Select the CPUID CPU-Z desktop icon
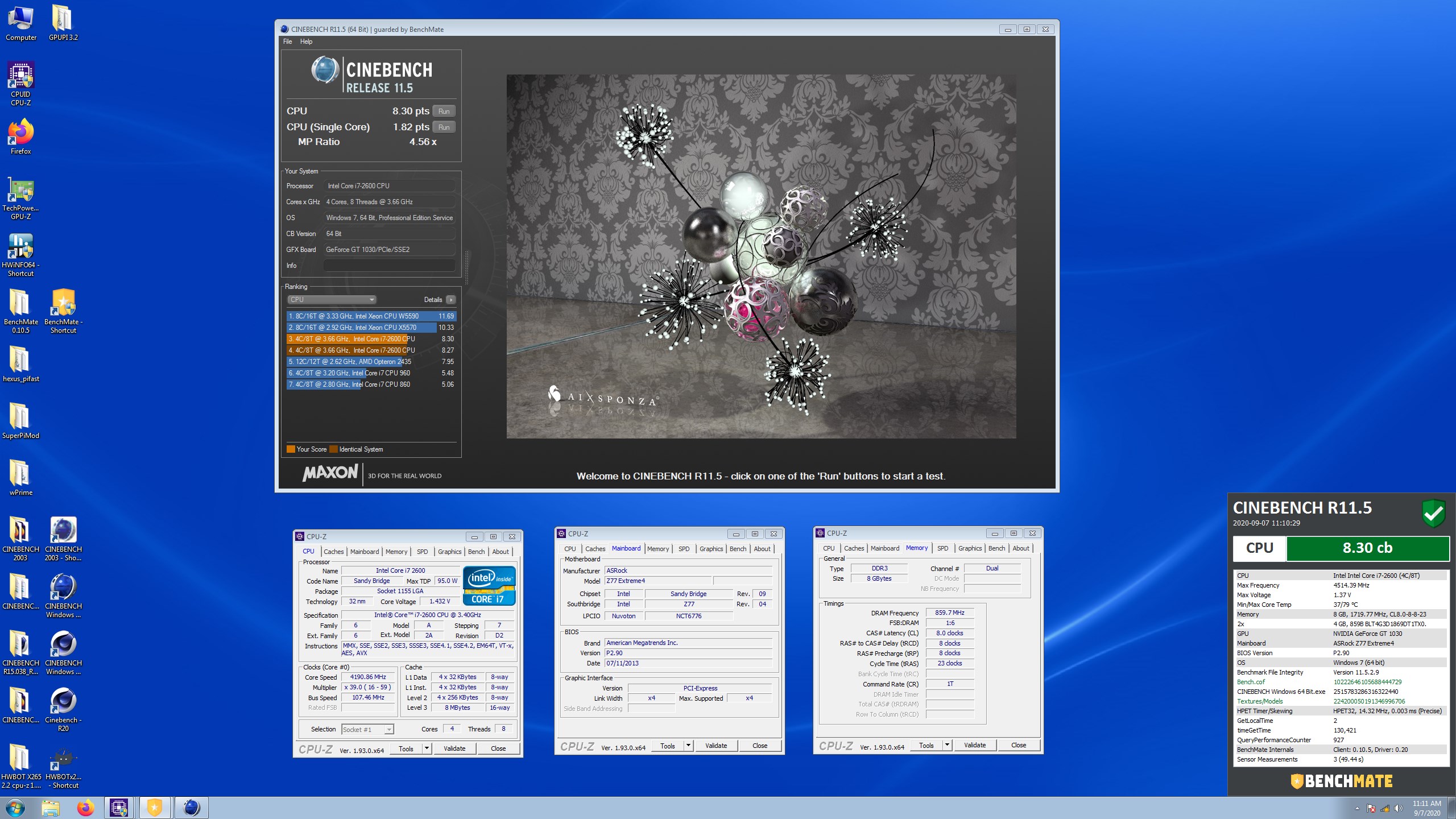The height and width of the screenshot is (819, 1456). (x=21, y=84)
